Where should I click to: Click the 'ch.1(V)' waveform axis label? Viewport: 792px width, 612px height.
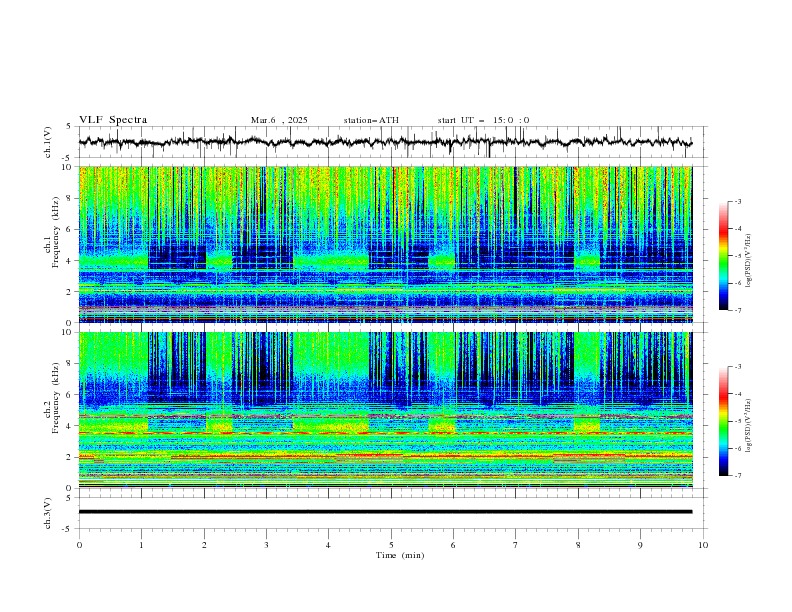point(48,142)
